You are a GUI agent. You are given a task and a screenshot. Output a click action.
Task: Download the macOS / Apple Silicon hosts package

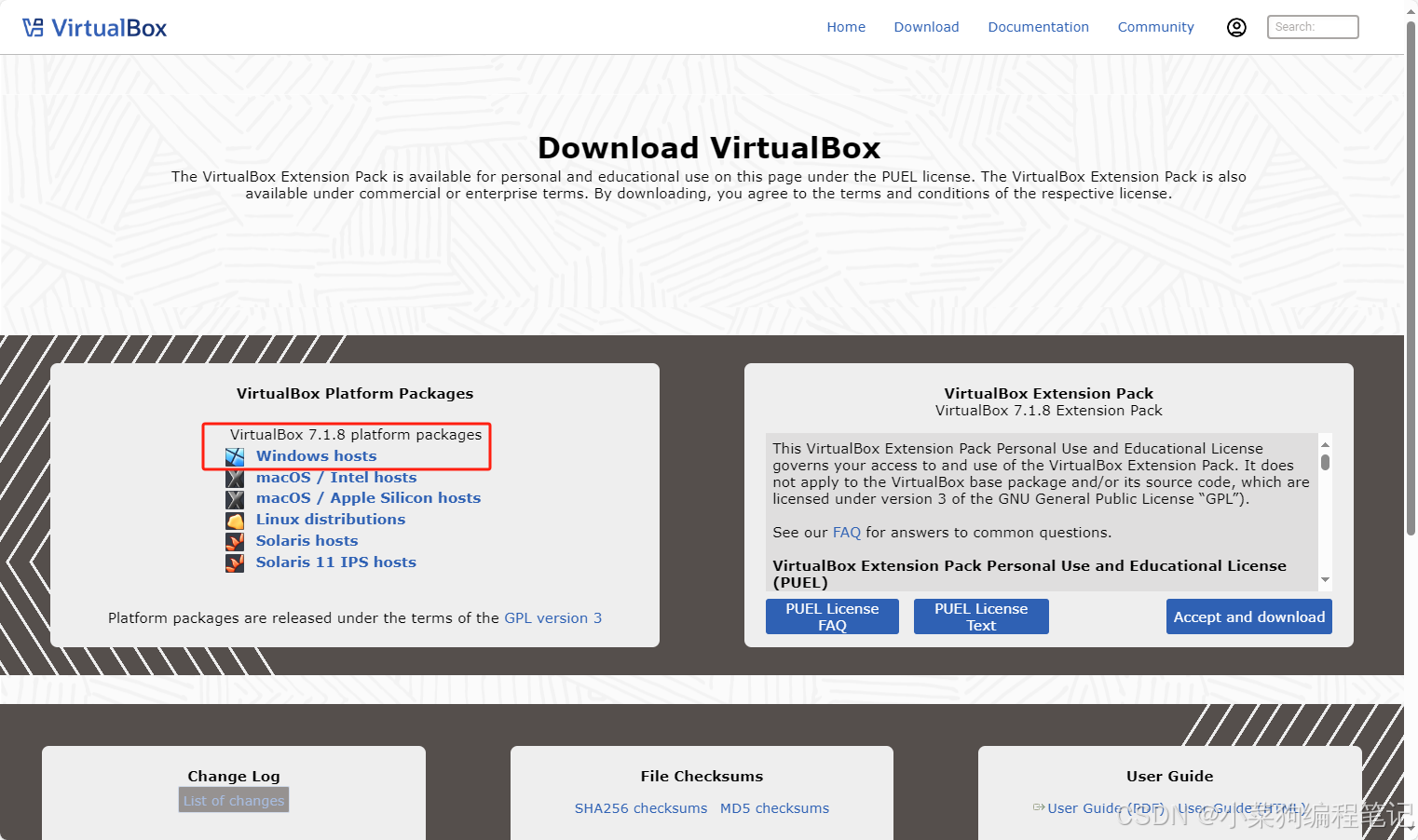click(368, 497)
